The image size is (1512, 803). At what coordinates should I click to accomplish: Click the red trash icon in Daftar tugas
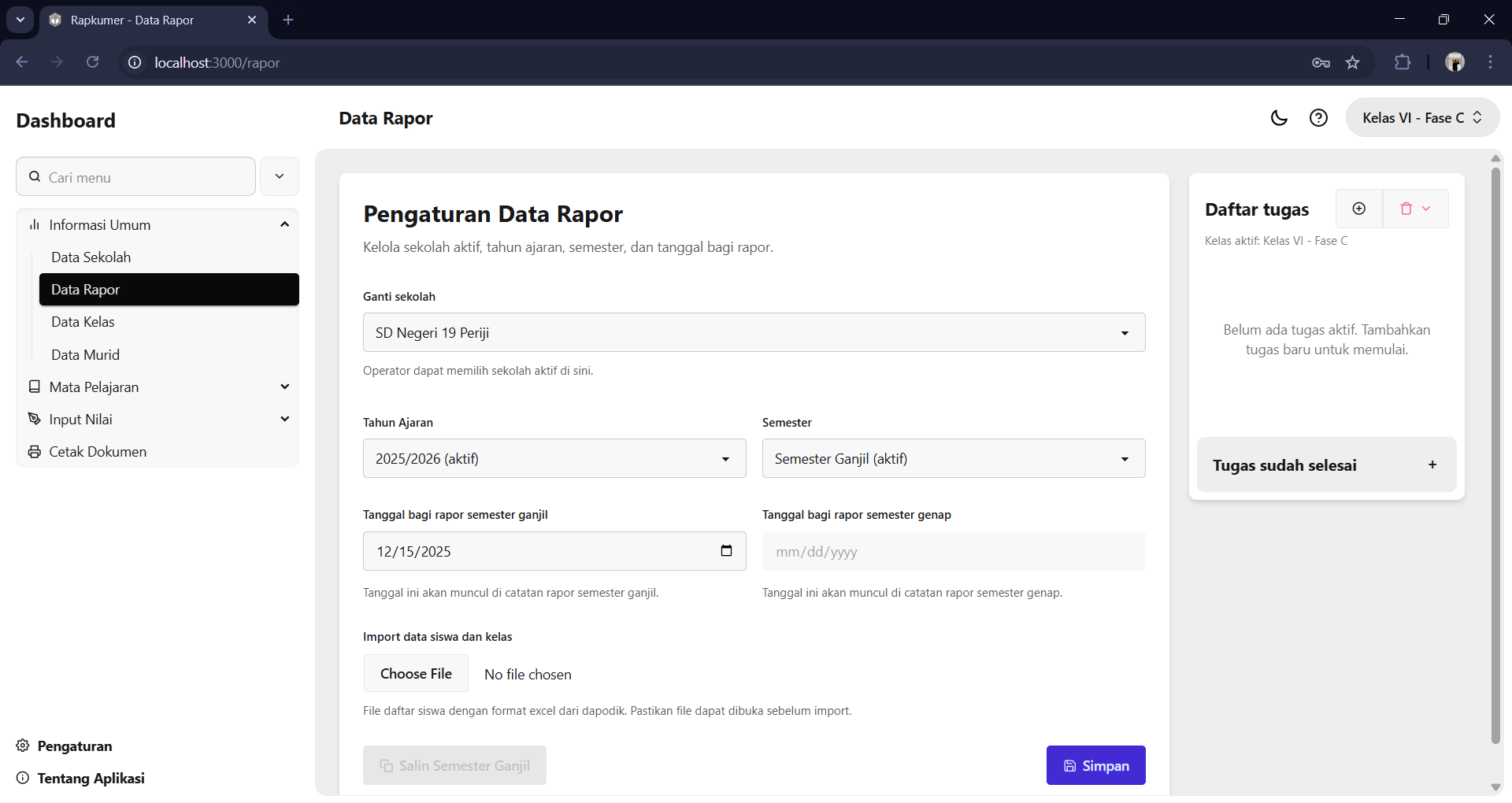tap(1406, 209)
